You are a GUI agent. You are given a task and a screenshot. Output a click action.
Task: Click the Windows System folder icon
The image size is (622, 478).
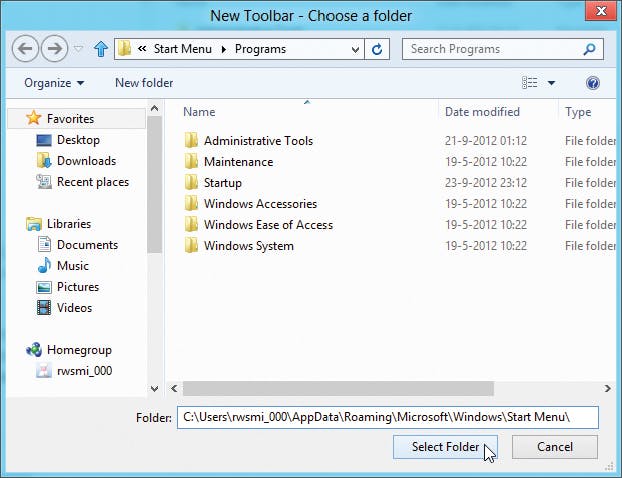[x=191, y=245]
